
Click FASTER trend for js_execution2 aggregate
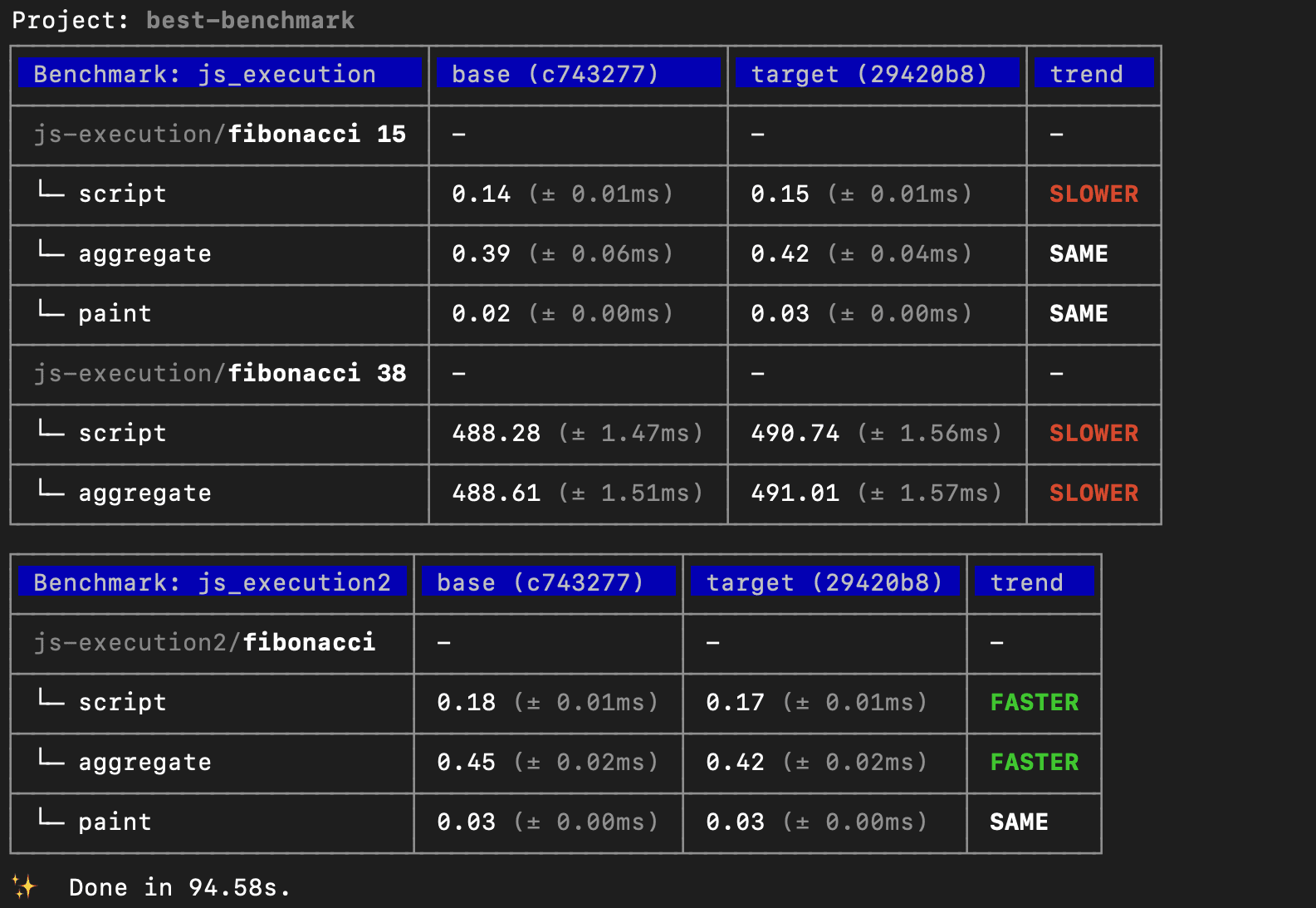coord(1034,763)
